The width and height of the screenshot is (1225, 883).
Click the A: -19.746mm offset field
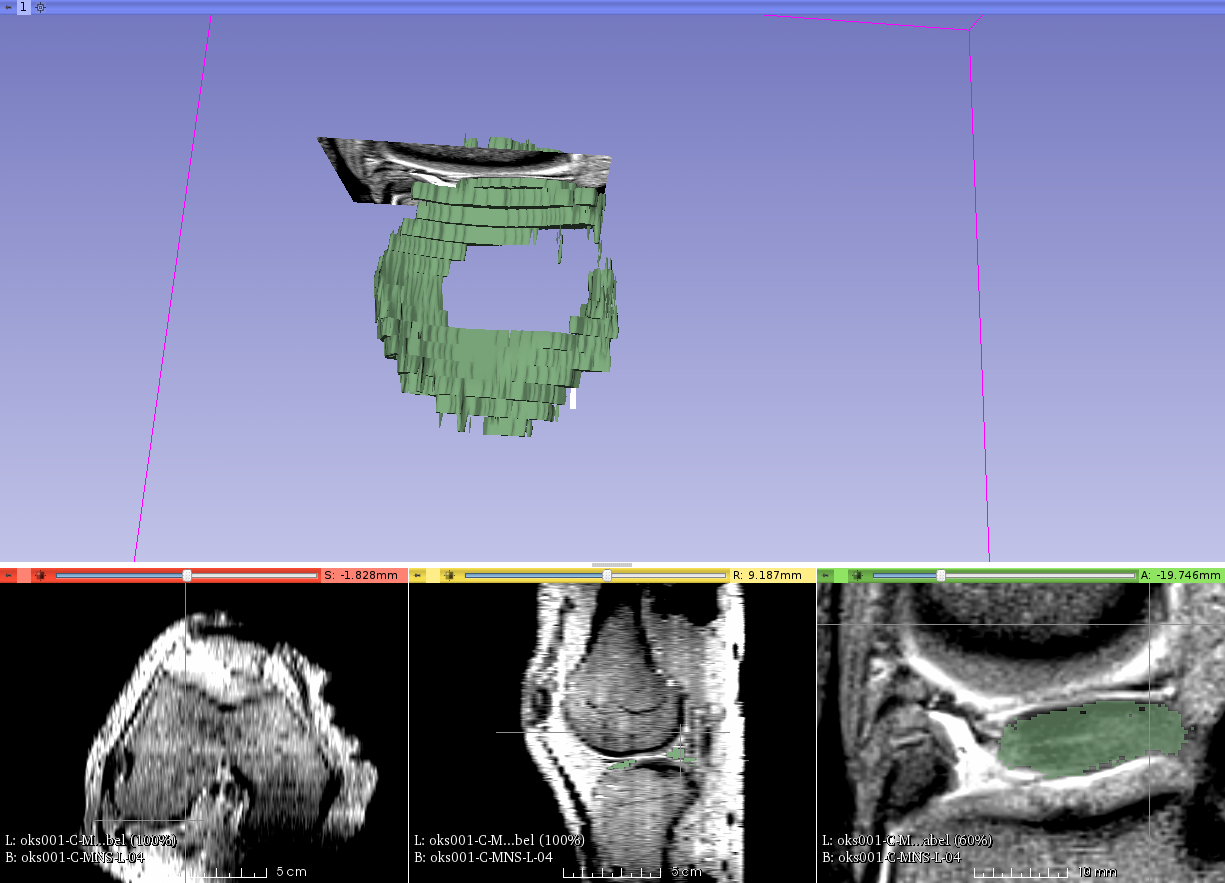point(1180,576)
